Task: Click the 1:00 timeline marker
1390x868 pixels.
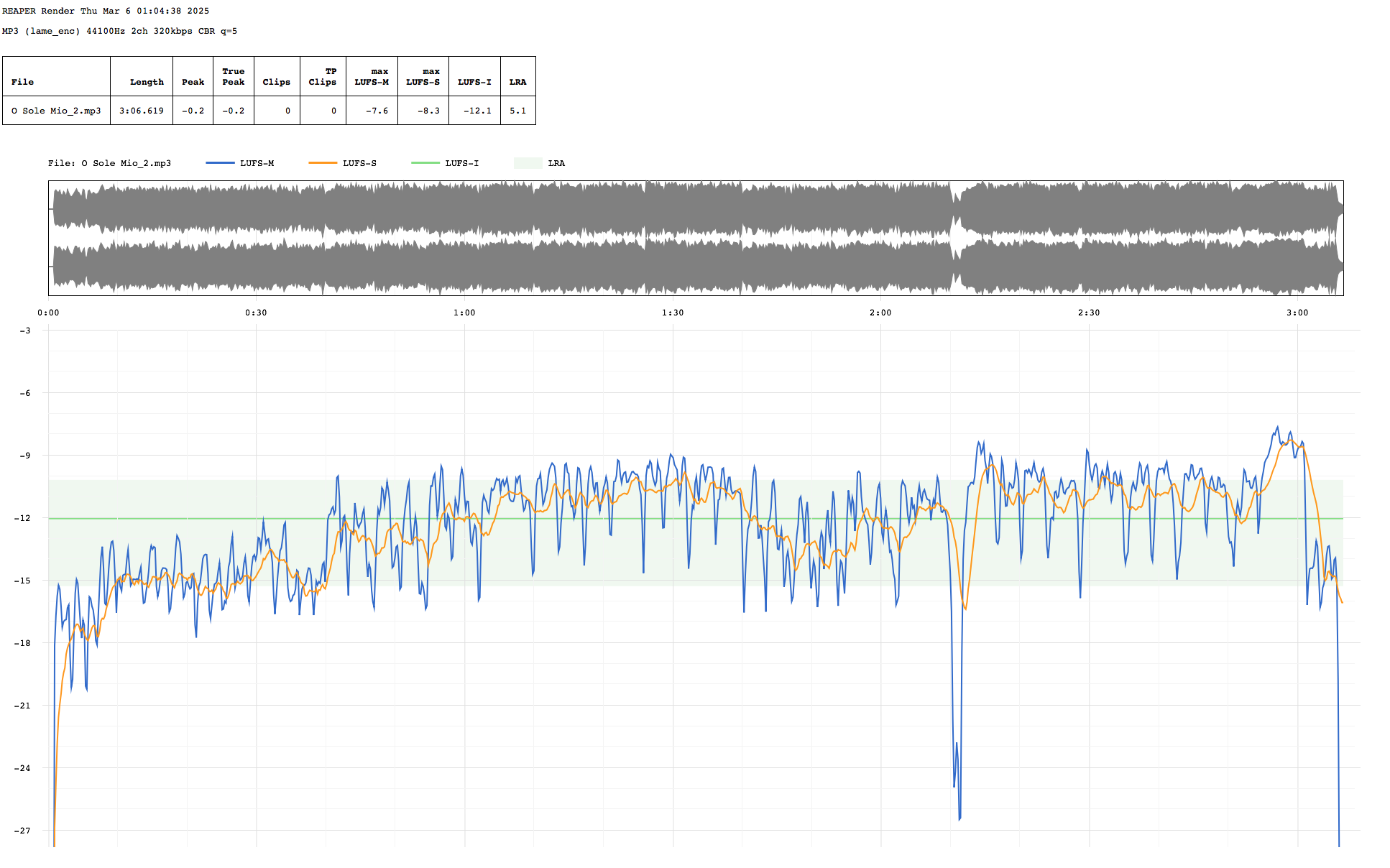Action: pos(464,313)
